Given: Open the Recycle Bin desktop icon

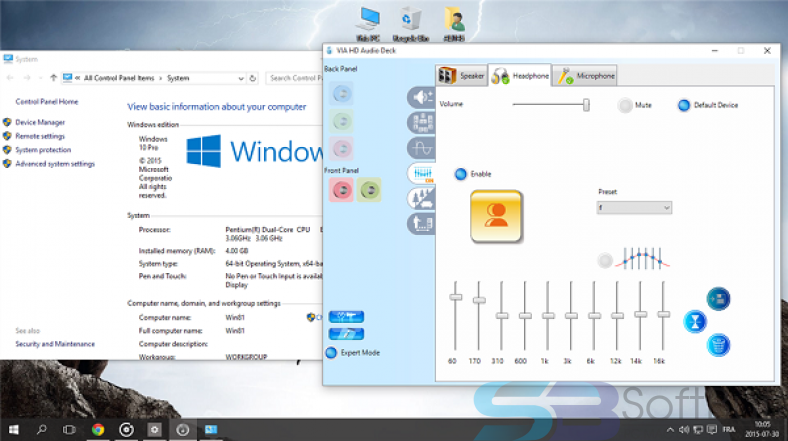Looking at the screenshot, I should point(411,24).
